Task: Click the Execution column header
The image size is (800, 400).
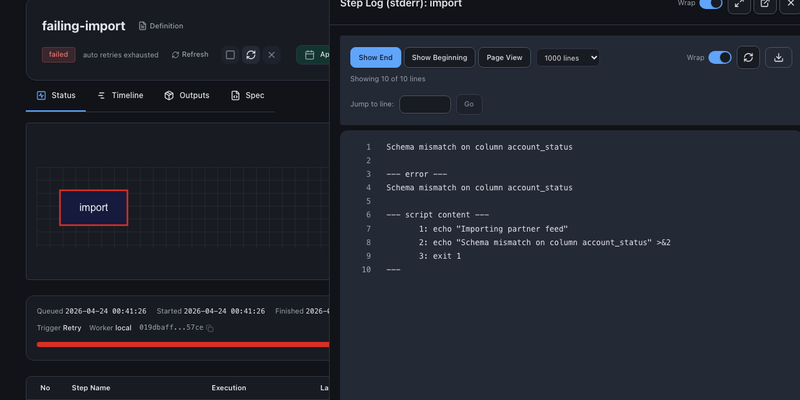Action: click(x=229, y=388)
